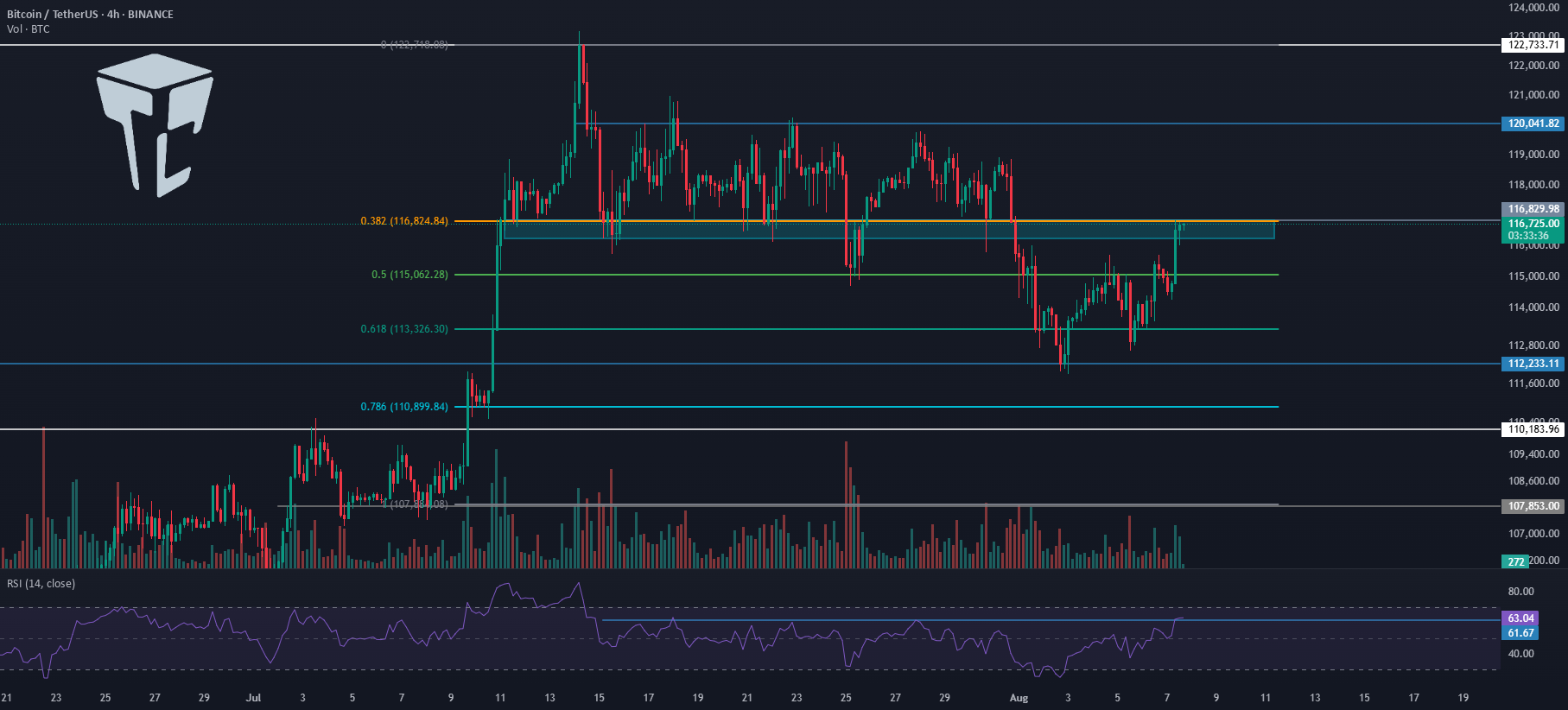Click the Vol · BTC indicator label
1568x710 pixels.
point(29,29)
